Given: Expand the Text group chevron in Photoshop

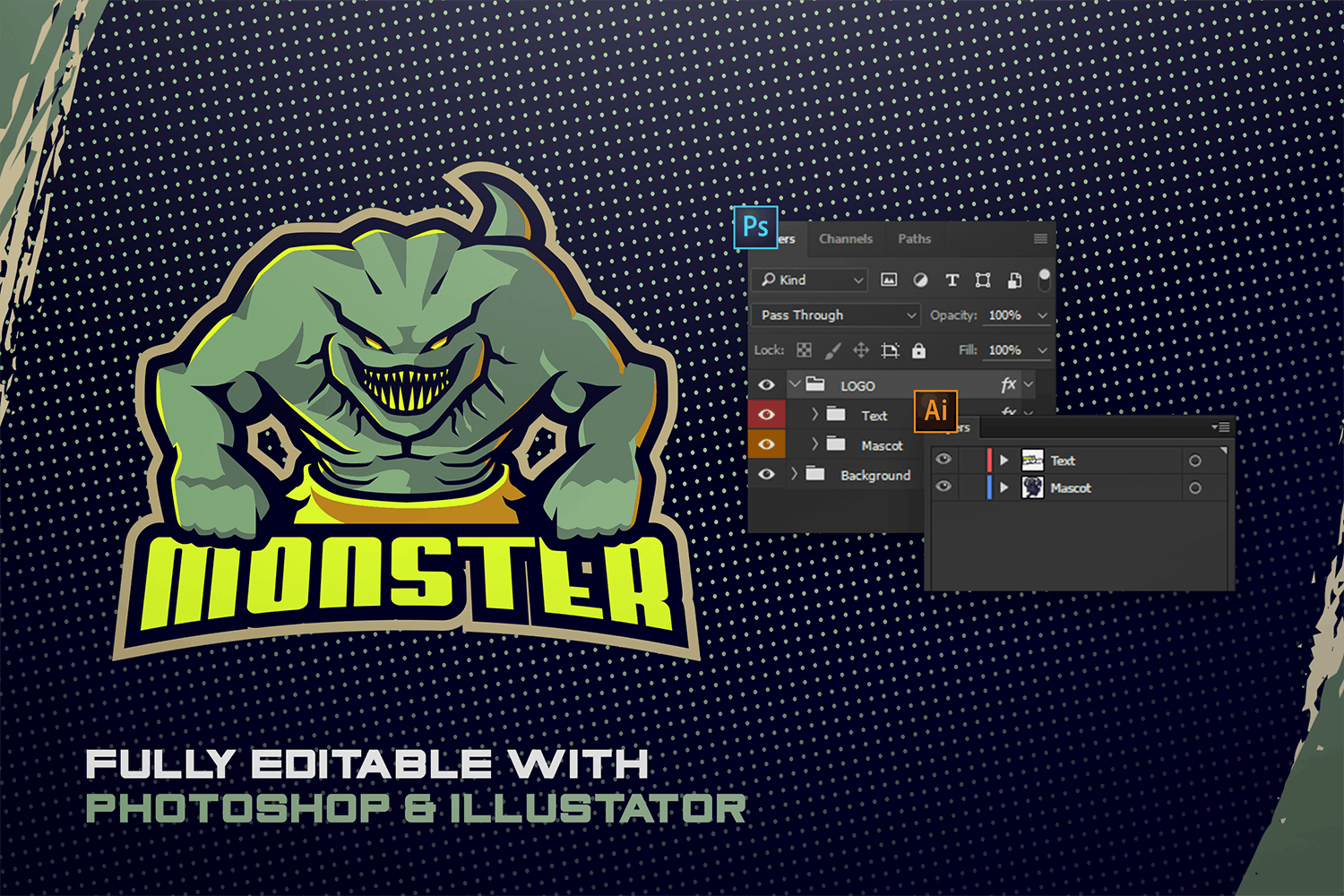Looking at the screenshot, I should 814,414.
